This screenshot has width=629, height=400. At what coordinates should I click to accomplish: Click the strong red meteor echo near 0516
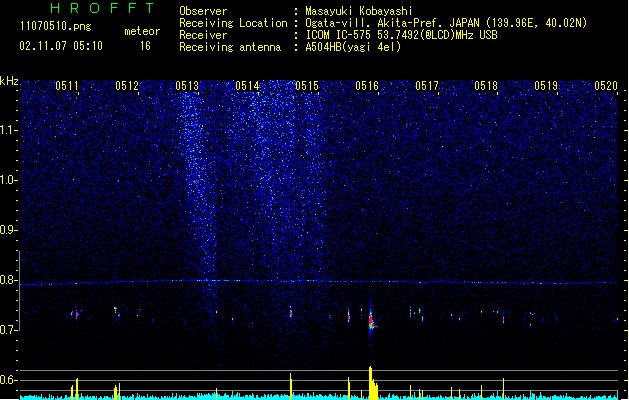click(372, 321)
